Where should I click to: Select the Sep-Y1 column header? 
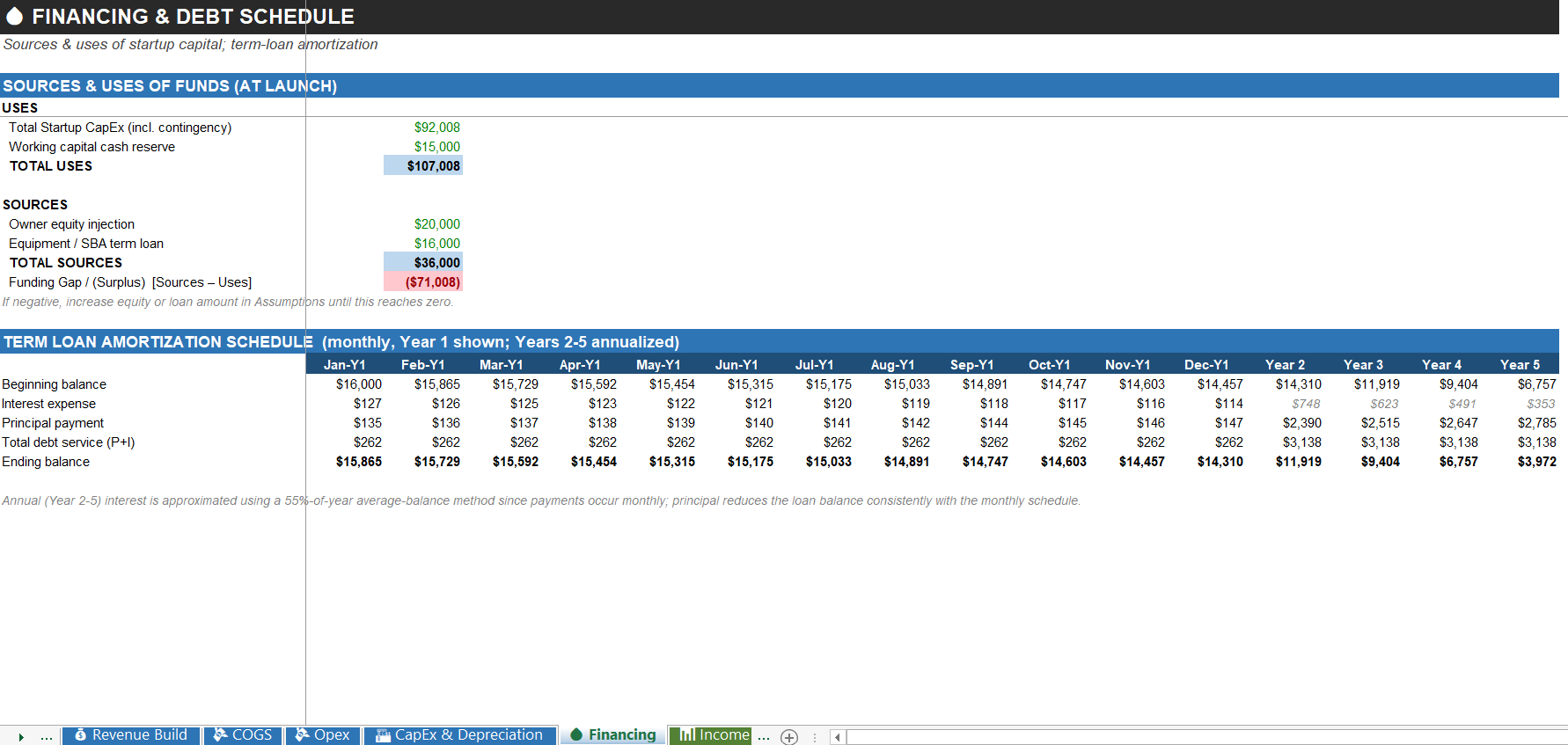(x=971, y=365)
